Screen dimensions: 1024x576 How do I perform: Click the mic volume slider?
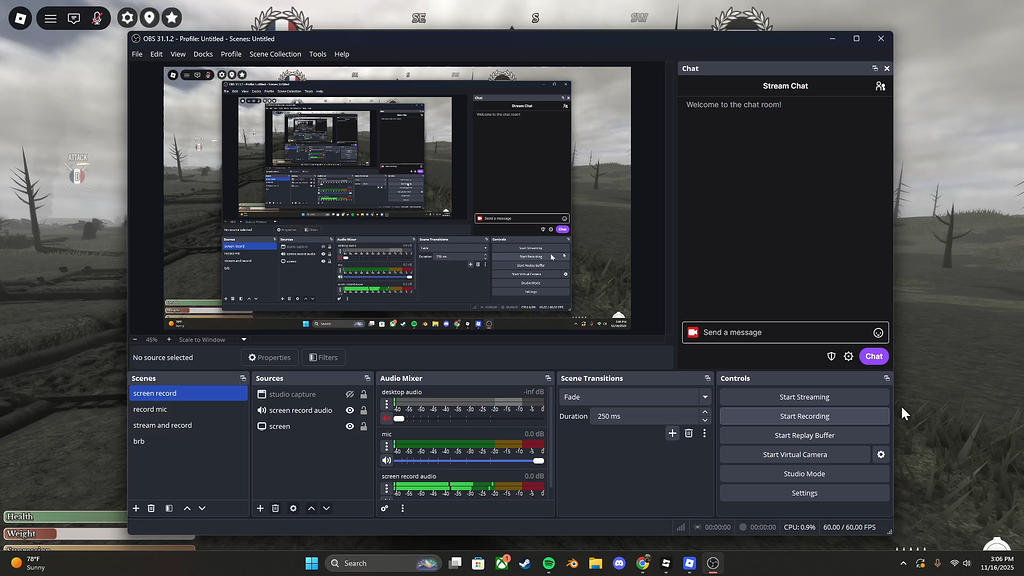[468, 461]
